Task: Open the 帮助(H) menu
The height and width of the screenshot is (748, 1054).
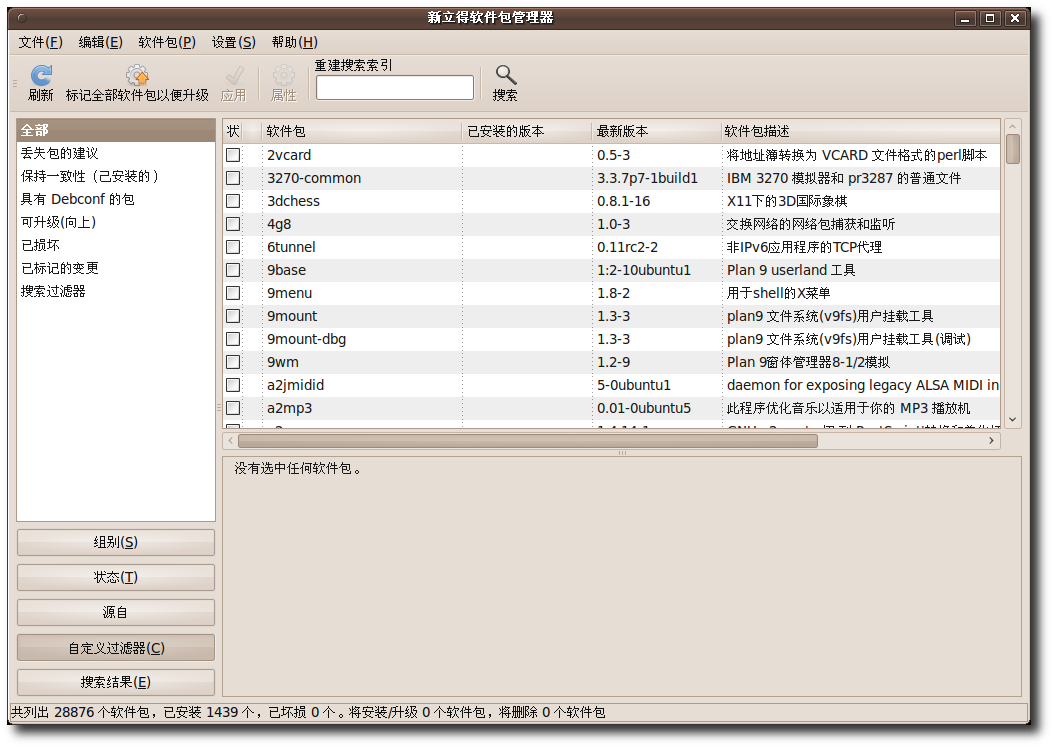Action: coord(294,42)
